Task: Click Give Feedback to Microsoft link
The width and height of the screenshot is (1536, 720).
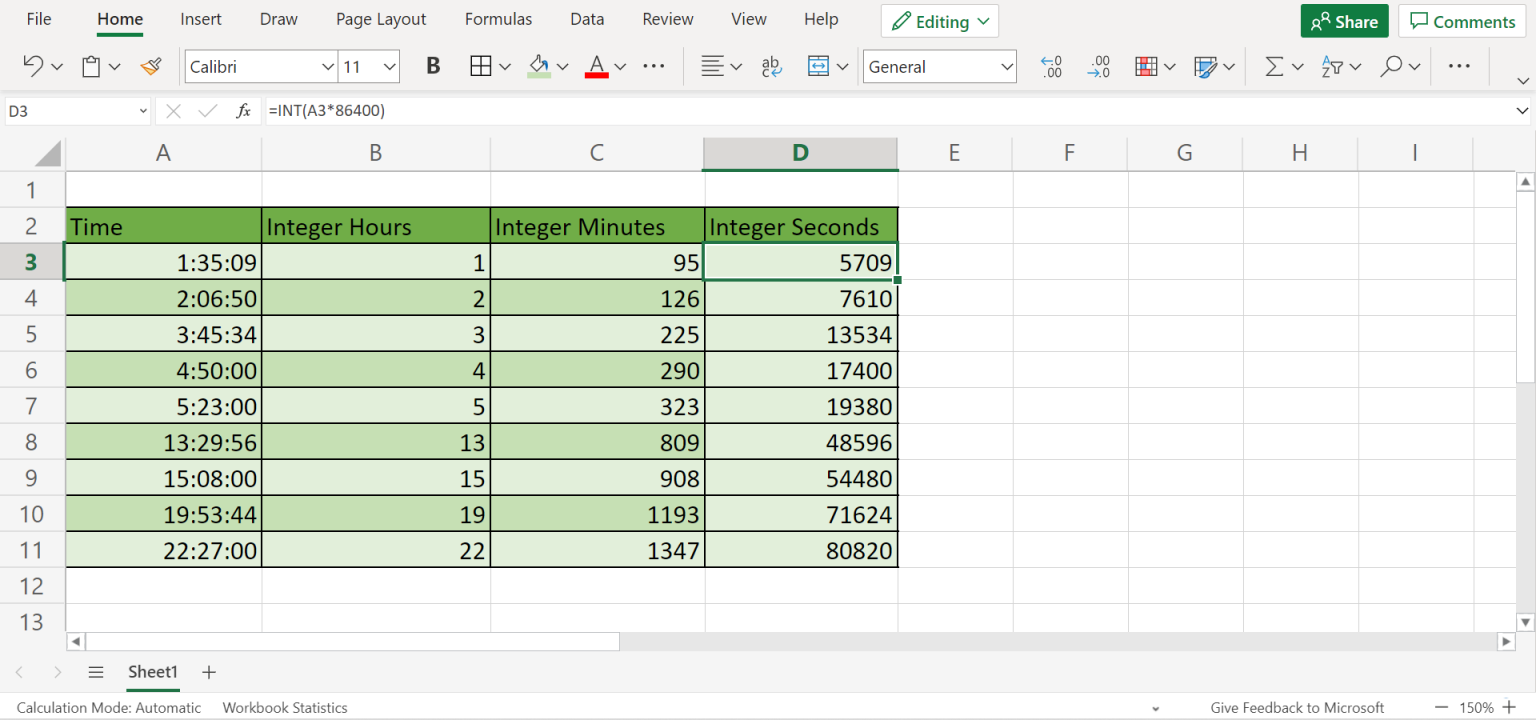Action: [x=1297, y=707]
